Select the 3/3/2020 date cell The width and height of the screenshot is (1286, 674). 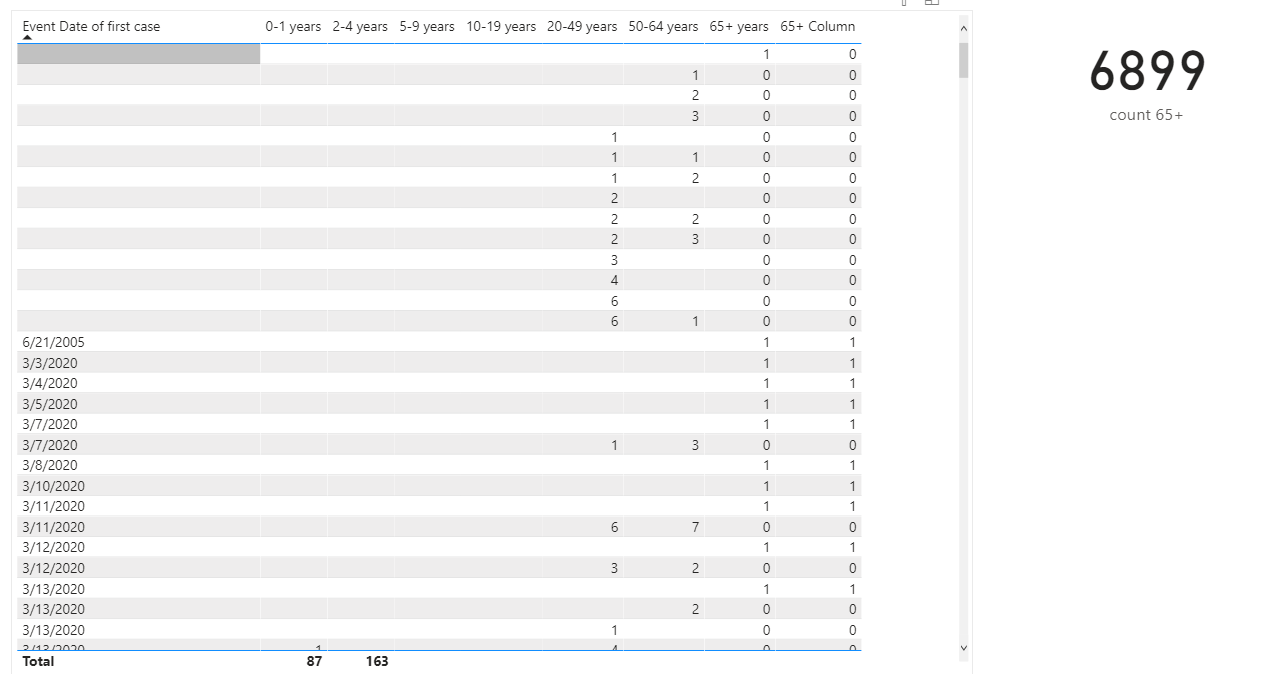click(x=49, y=363)
